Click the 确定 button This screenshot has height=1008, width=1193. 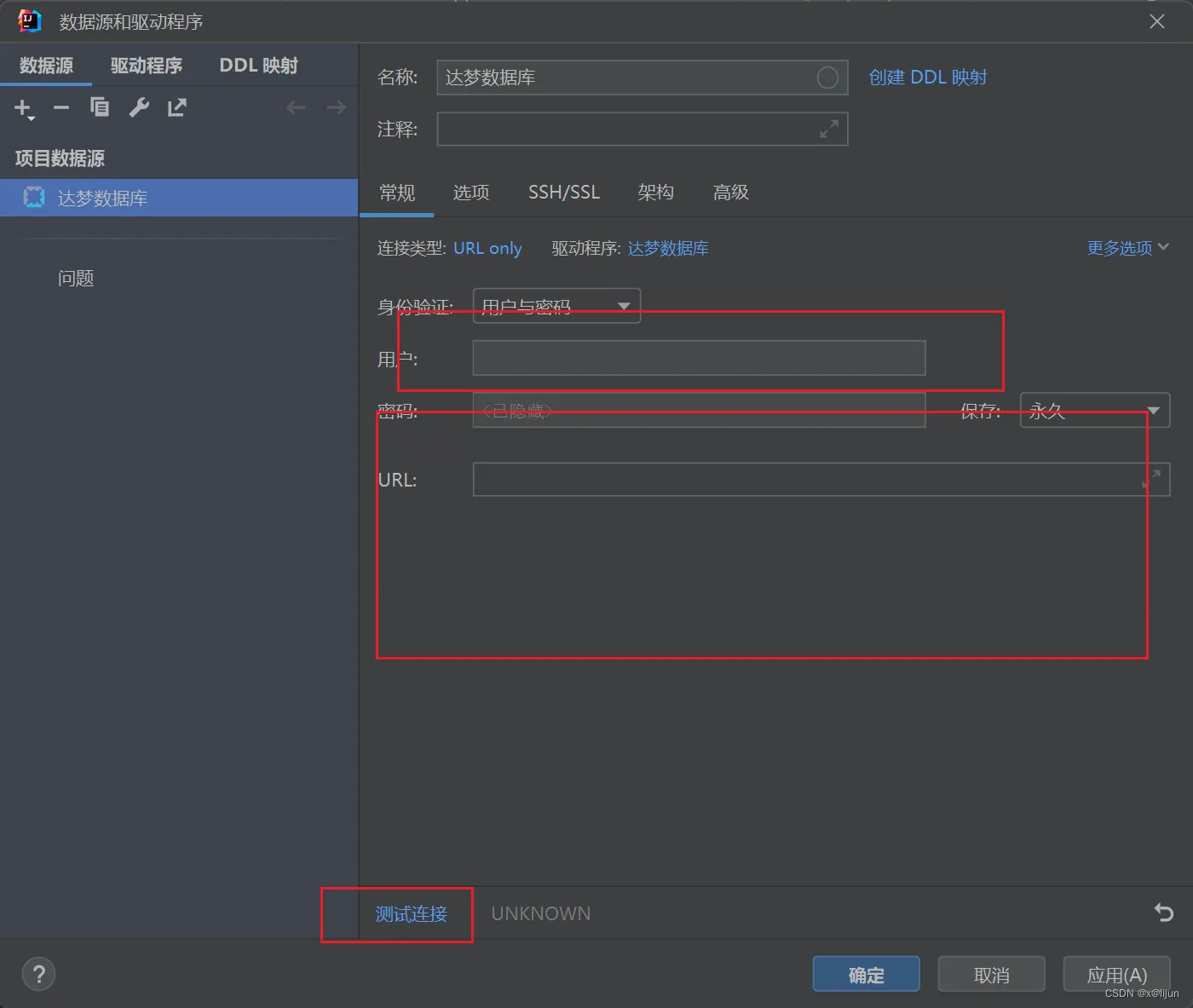pyautogui.click(x=866, y=974)
